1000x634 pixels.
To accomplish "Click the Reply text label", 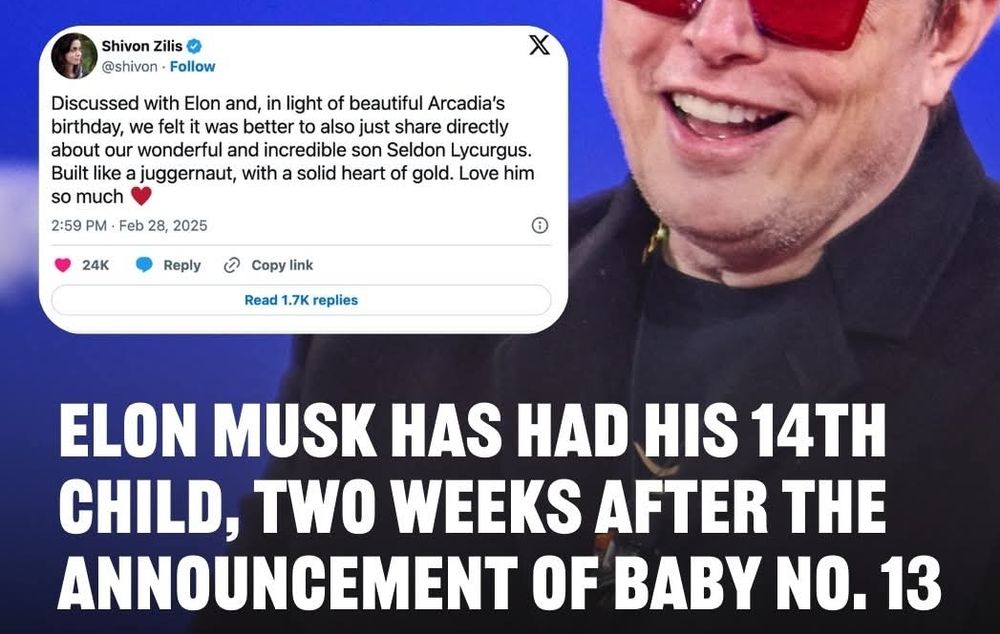I will point(182,265).
